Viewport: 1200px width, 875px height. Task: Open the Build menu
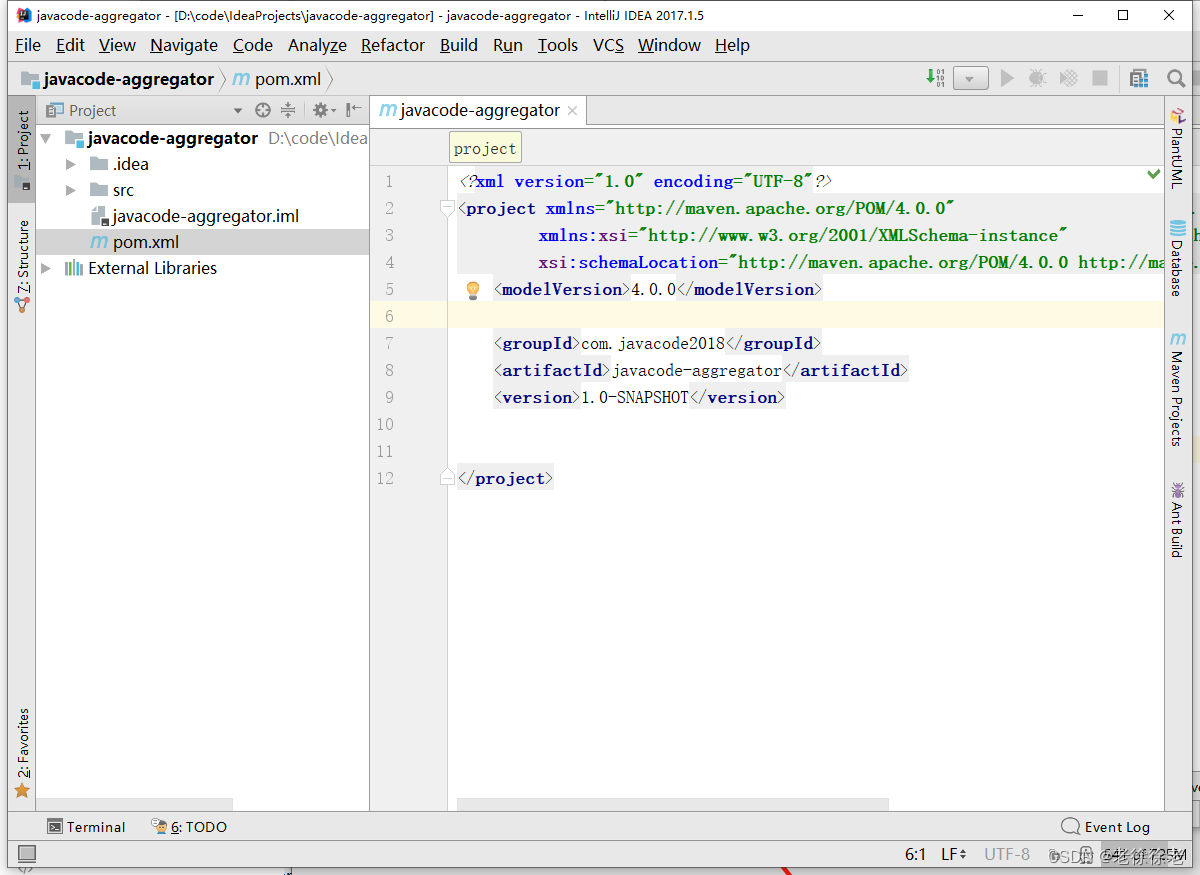pyautogui.click(x=459, y=45)
